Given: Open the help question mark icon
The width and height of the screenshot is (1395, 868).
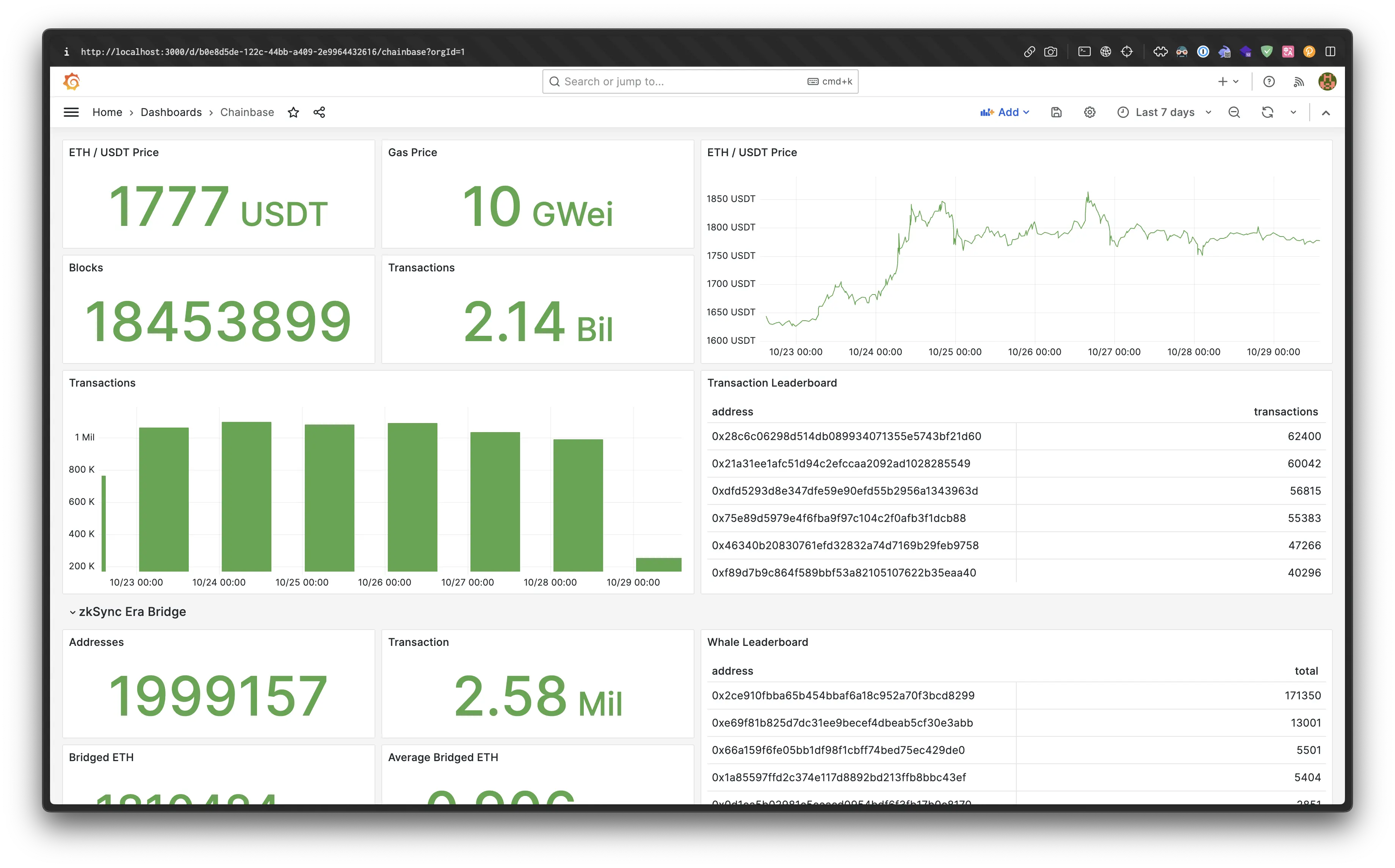Looking at the screenshot, I should coord(1269,81).
